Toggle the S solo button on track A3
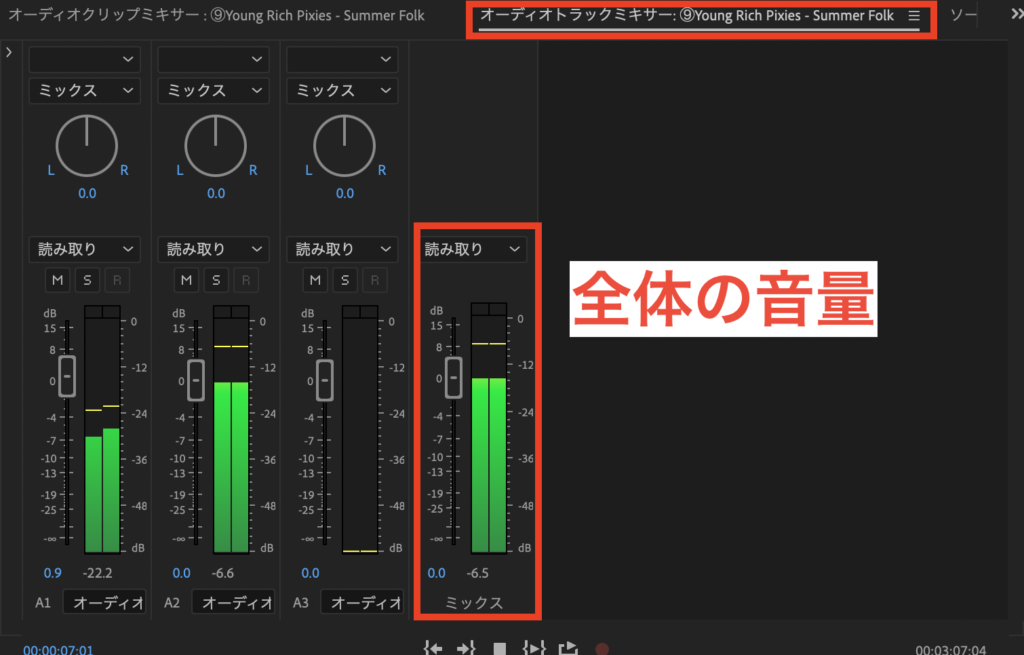This screenshot has width=1024, height=655. (x=345, y=280)
